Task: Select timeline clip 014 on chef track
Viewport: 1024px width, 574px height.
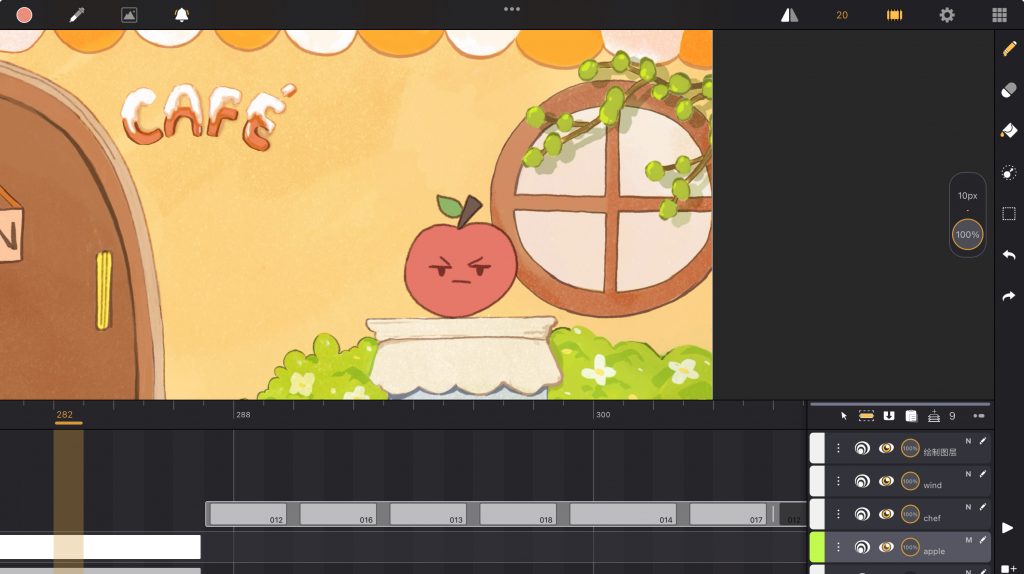Action: (622, 514)
